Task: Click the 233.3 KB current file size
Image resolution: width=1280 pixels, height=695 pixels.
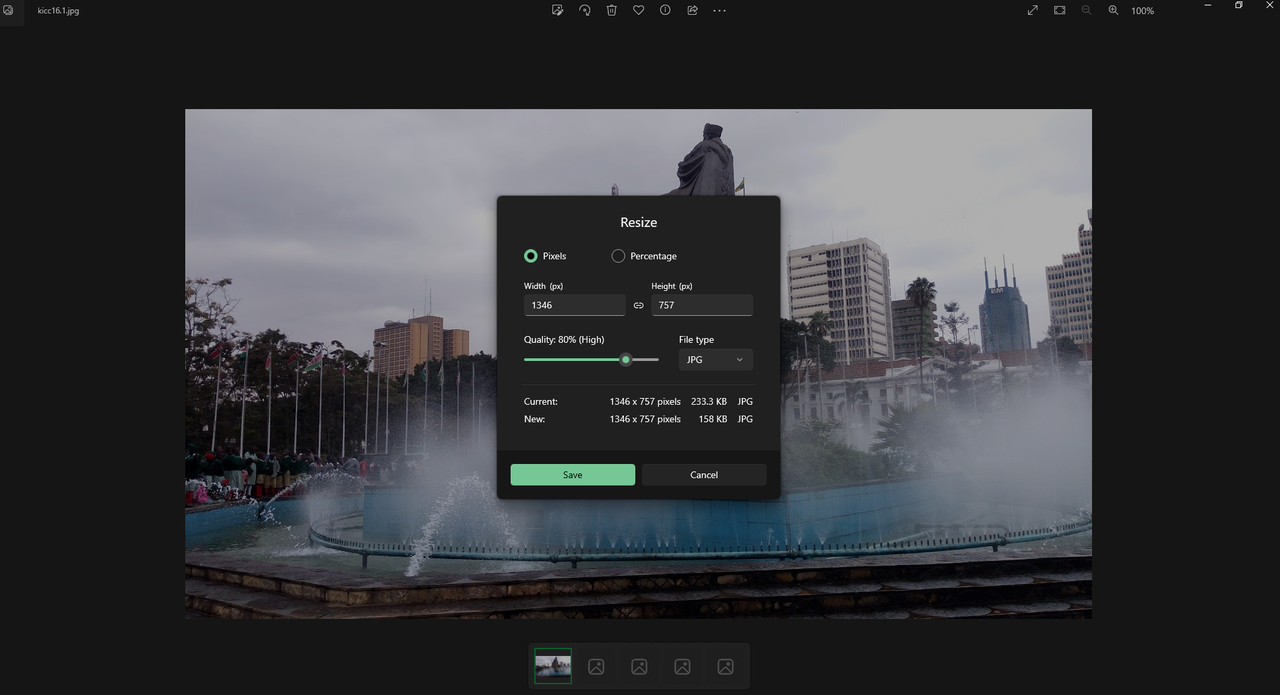Action: click(709, 401)
